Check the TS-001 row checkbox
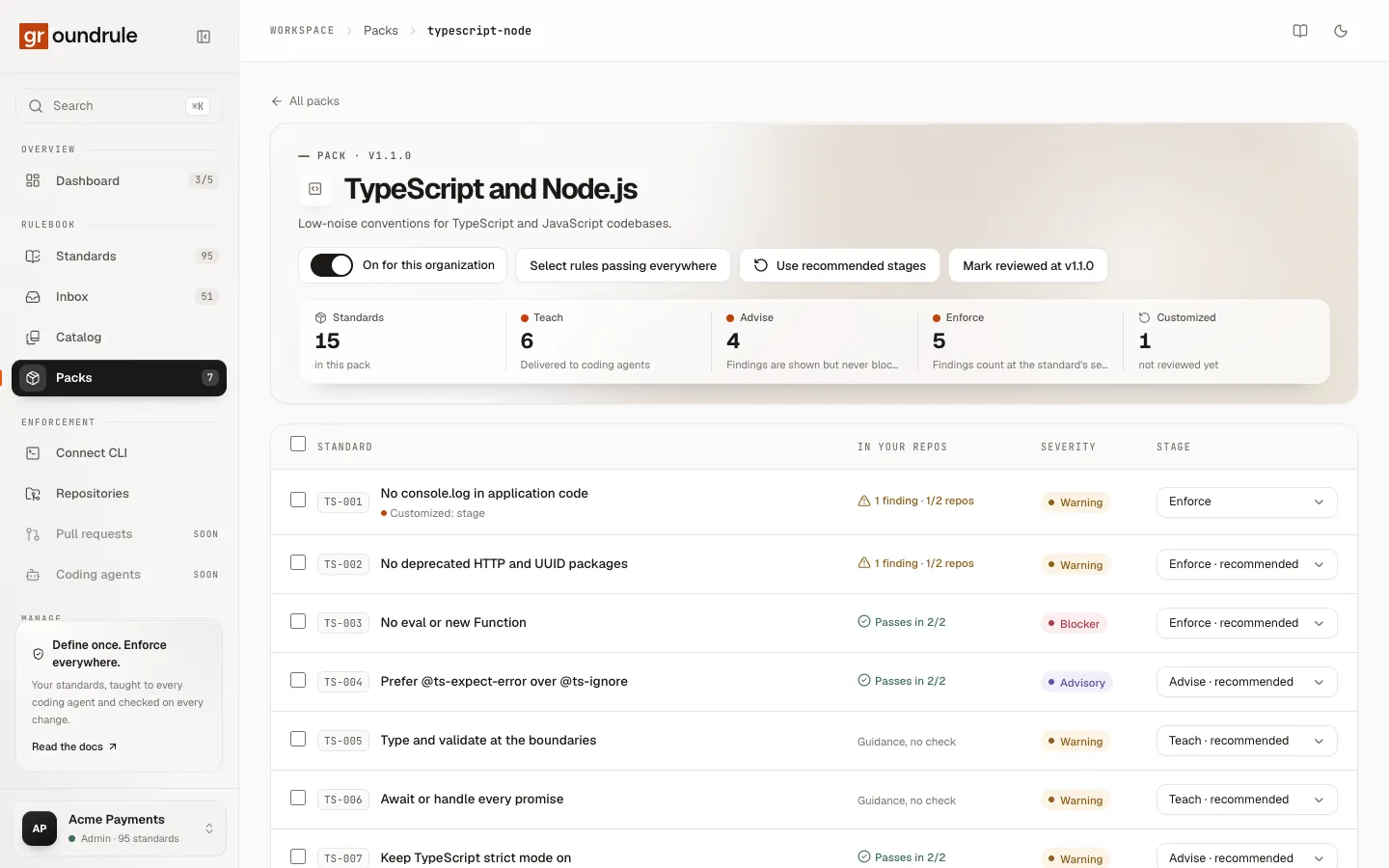This screenshot has width=1389, height=868. click(x=298, y=500)
